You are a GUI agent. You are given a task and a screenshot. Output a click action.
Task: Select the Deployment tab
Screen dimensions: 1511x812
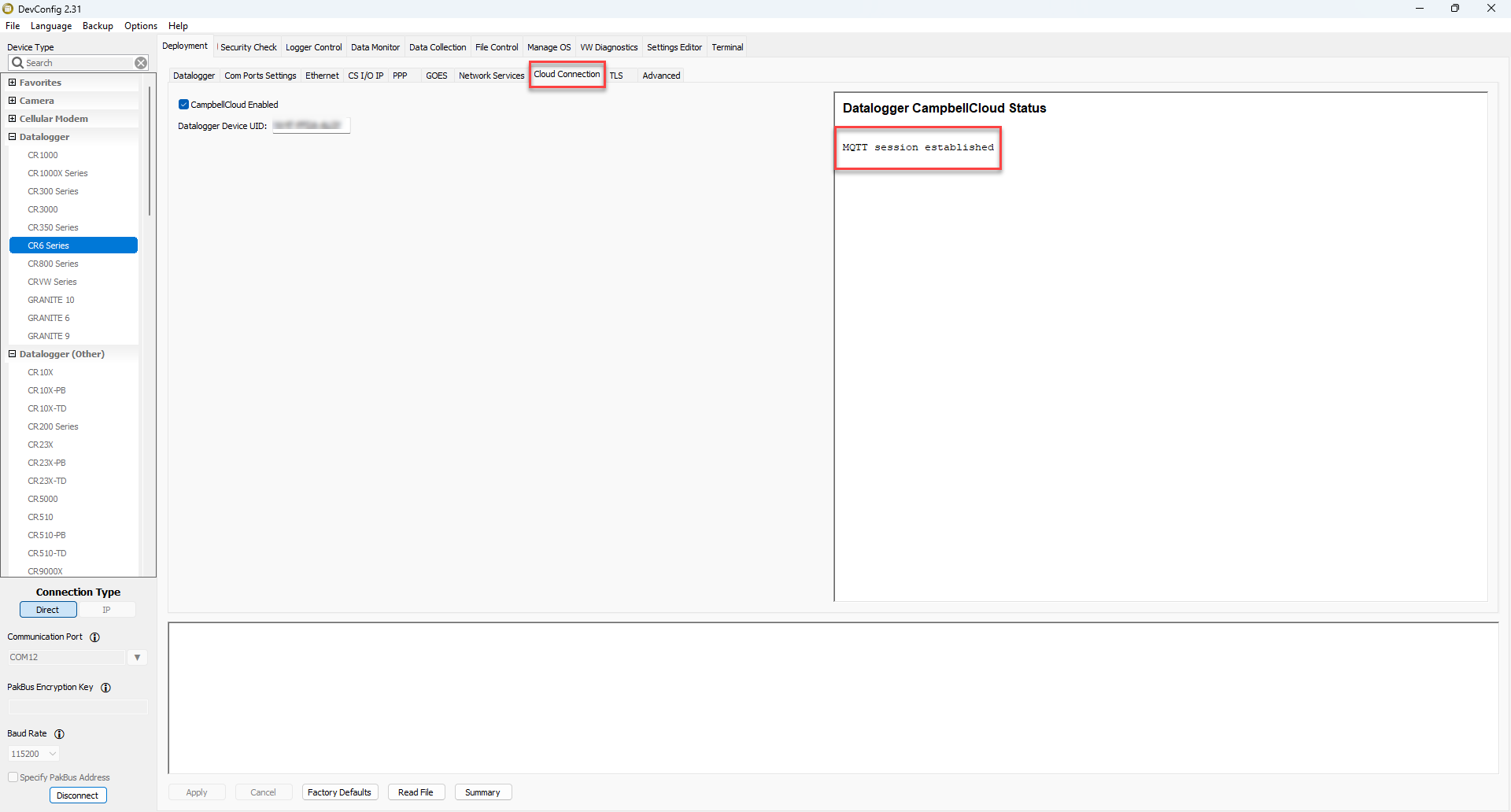pyautogui.click(x=185, y=46)
